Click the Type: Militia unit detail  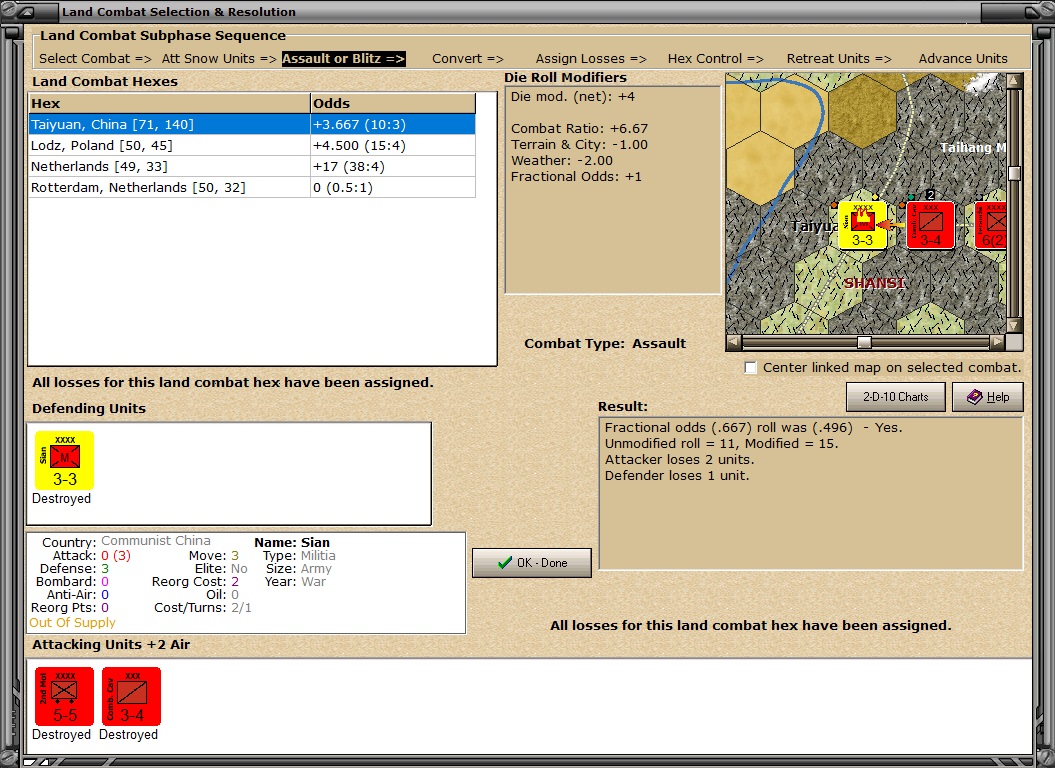point(299,555)
